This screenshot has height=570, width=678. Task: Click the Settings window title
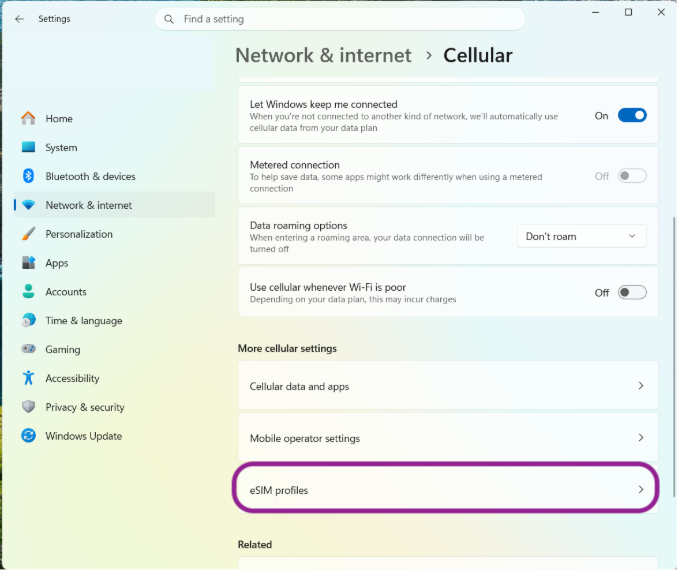[x=54, y=19]
